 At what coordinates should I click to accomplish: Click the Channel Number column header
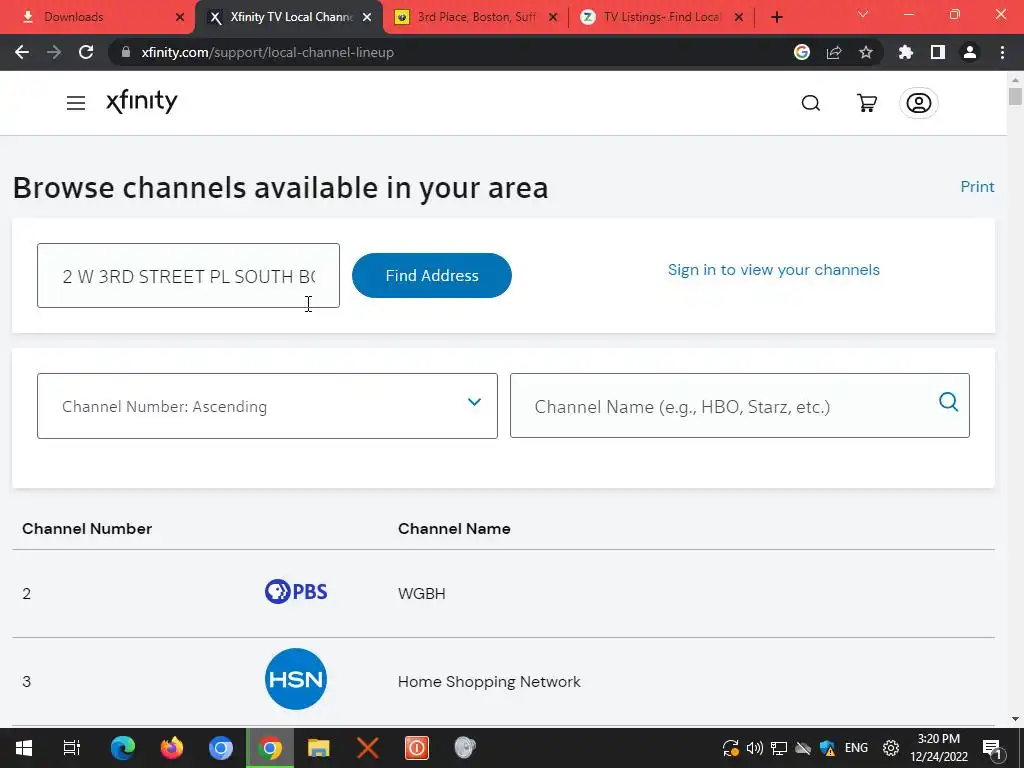[87, 528]
